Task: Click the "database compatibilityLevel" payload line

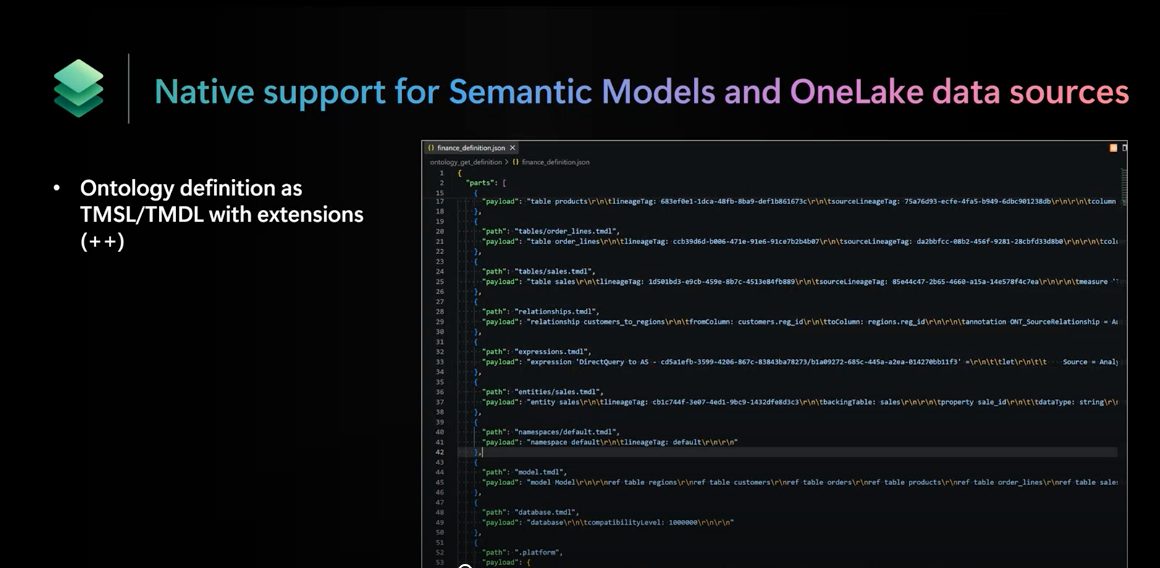Action: 607,522
